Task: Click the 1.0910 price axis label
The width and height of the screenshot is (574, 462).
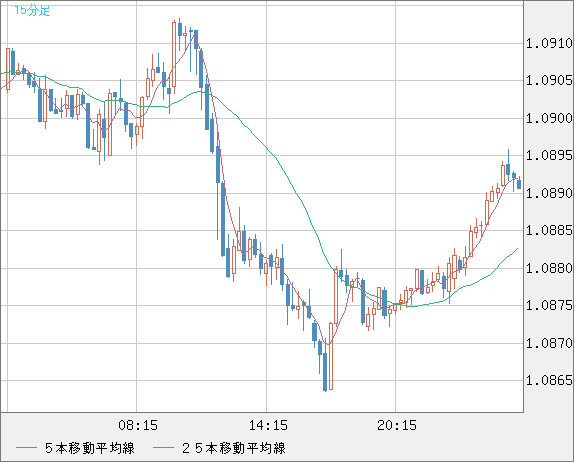Action: click(x=549, y=43)
